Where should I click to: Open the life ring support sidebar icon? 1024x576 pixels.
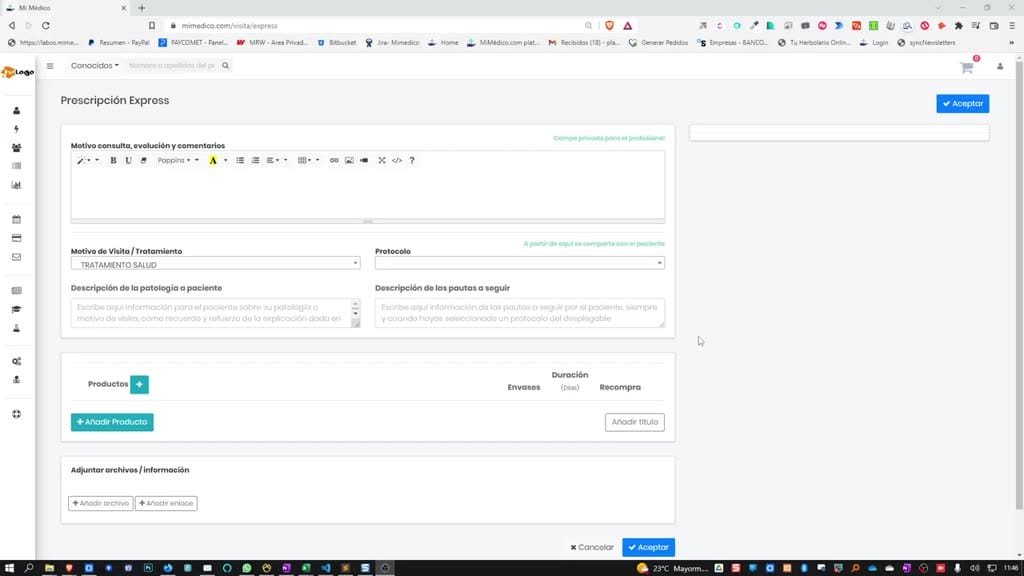tap(16, 414)
